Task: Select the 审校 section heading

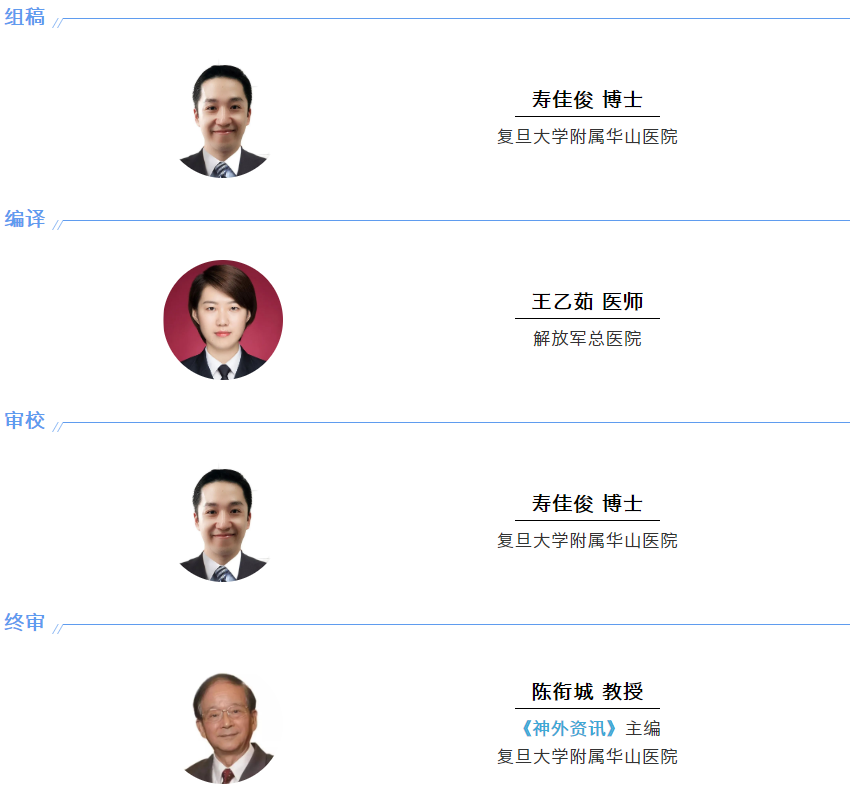Action: tap(24, 420)
